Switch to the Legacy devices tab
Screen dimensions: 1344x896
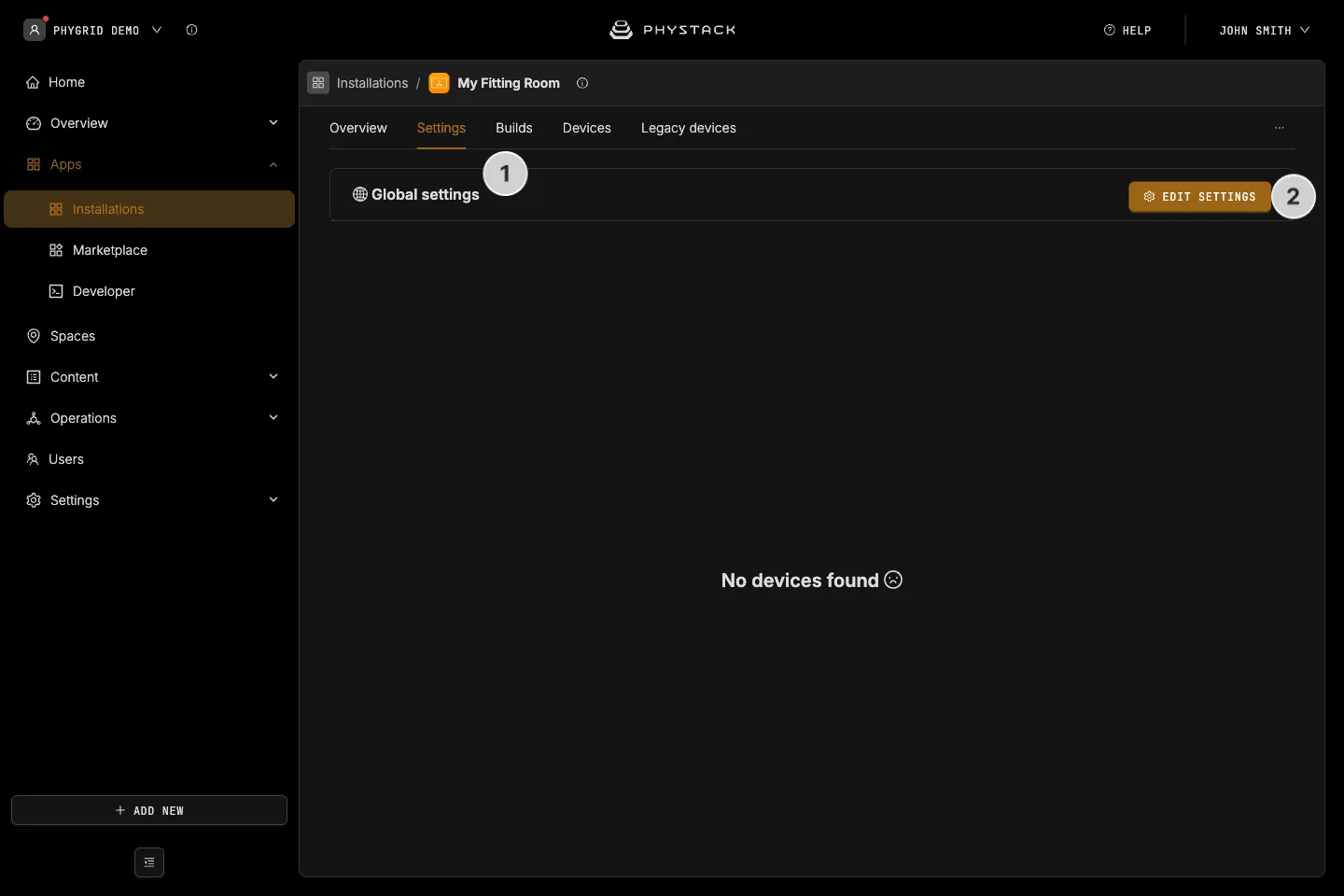pos(689,128)
